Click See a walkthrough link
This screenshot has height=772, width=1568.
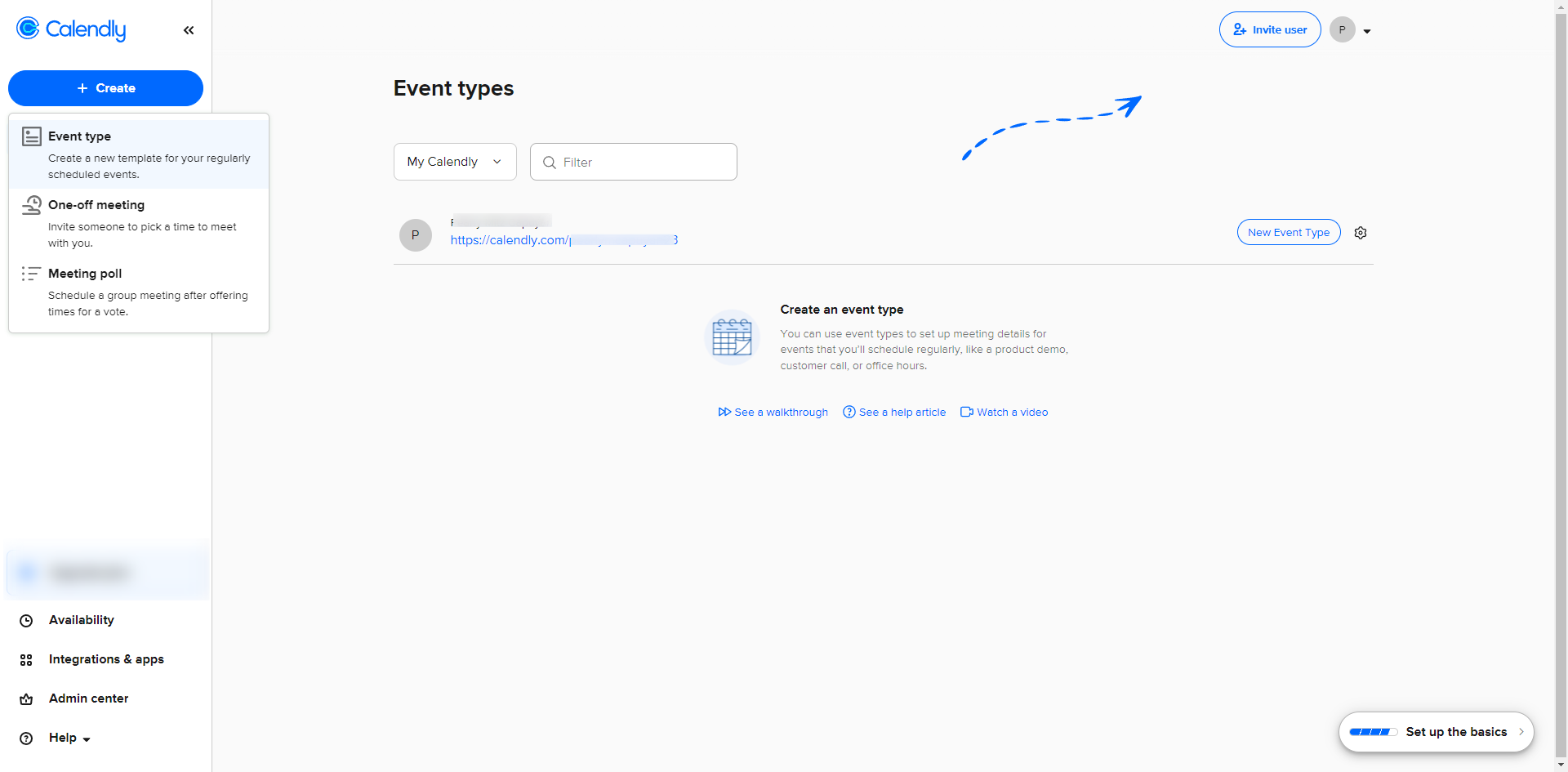click(x=773, y=413)
